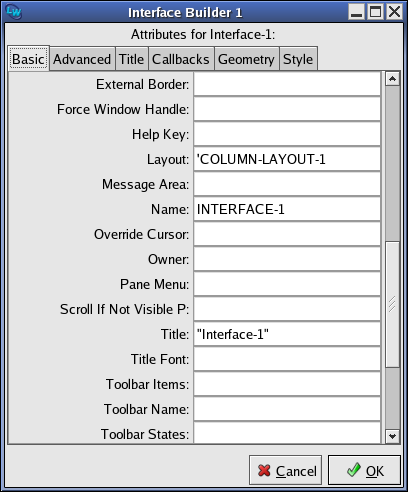Click the red X Cancel icon

click(x=264, y=471)
